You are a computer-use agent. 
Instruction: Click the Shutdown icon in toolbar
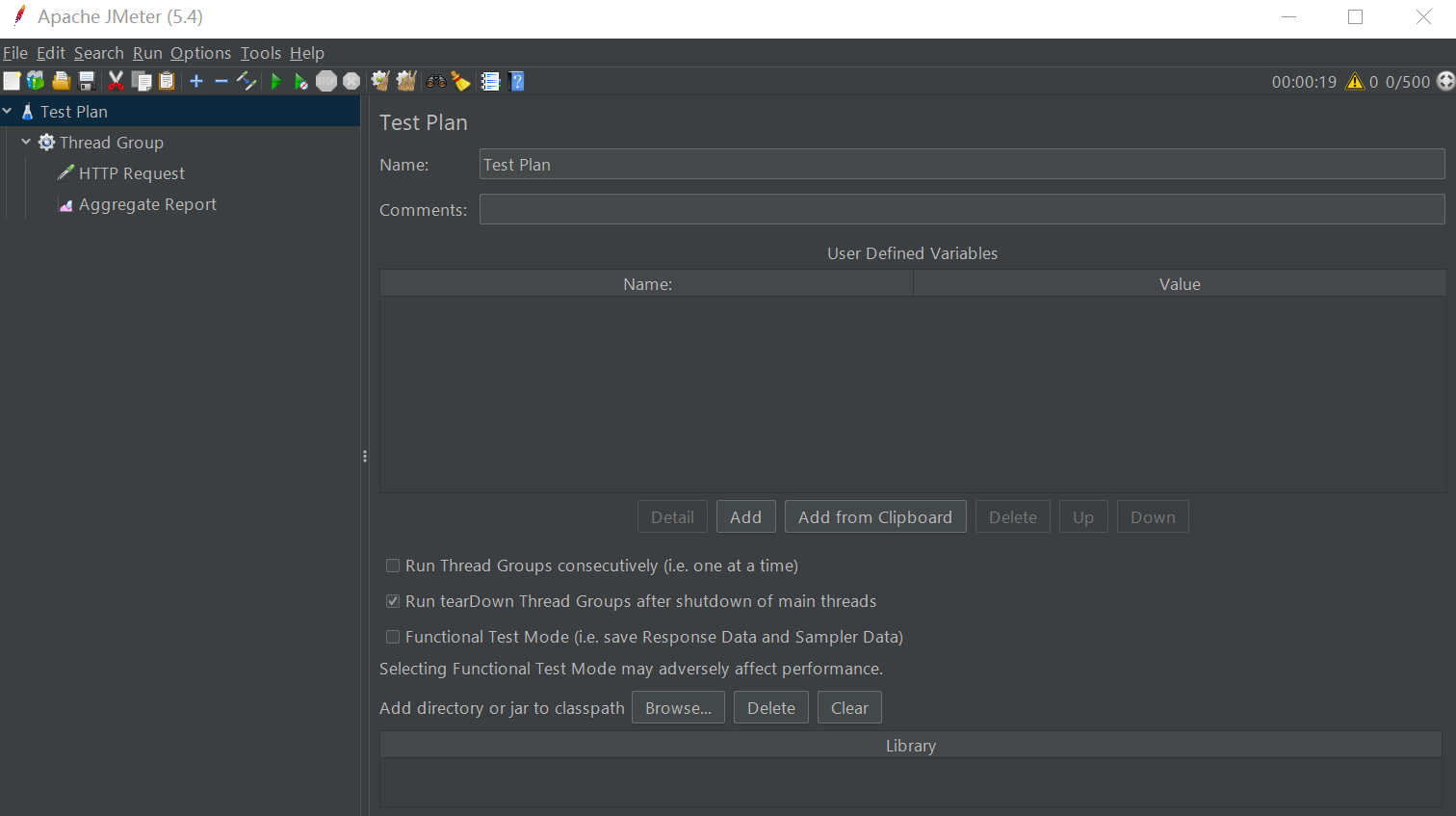tap(351, 81)
